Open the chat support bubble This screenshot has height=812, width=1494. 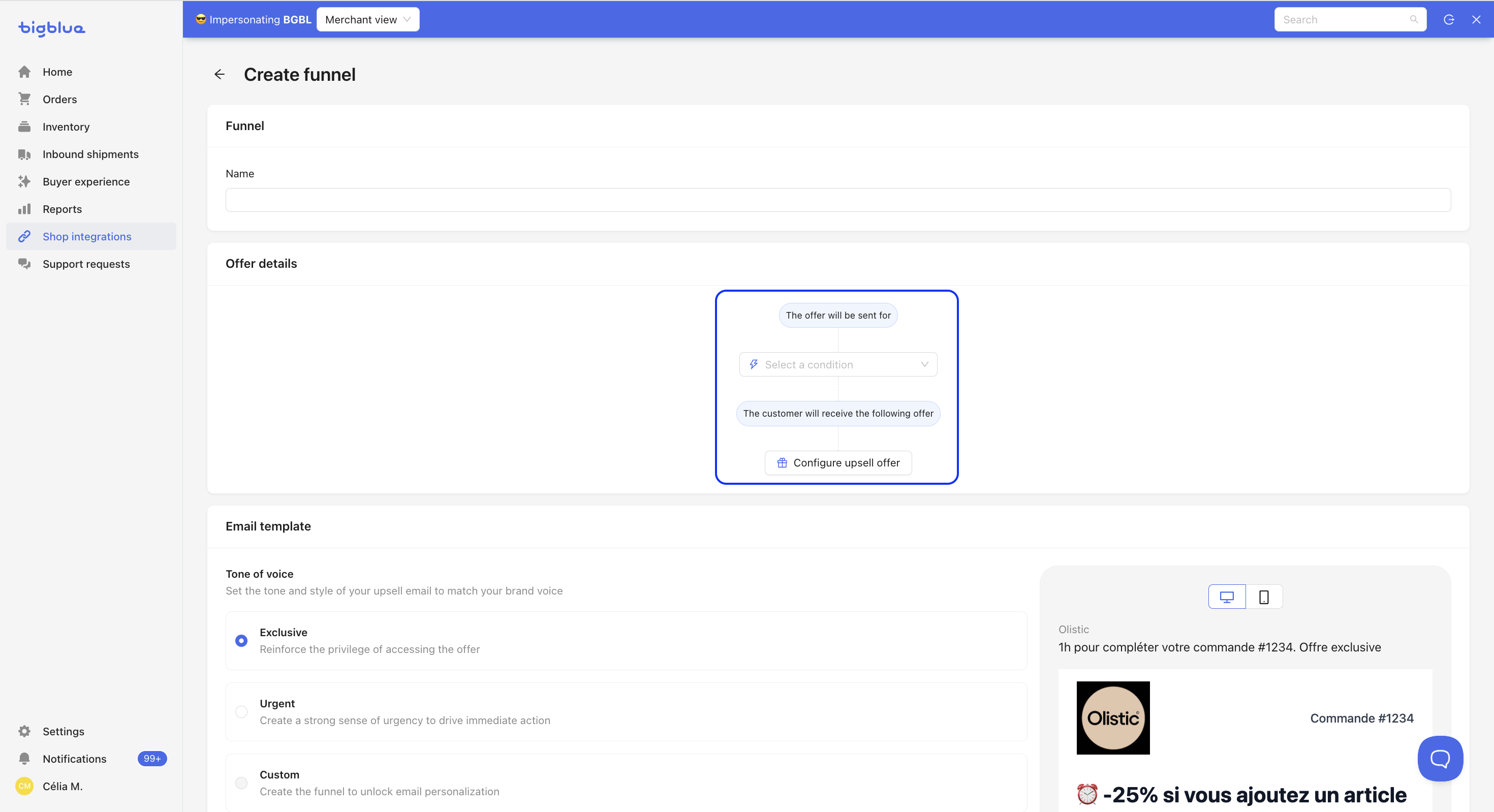pyautogui.click(x=1440, y=758)
